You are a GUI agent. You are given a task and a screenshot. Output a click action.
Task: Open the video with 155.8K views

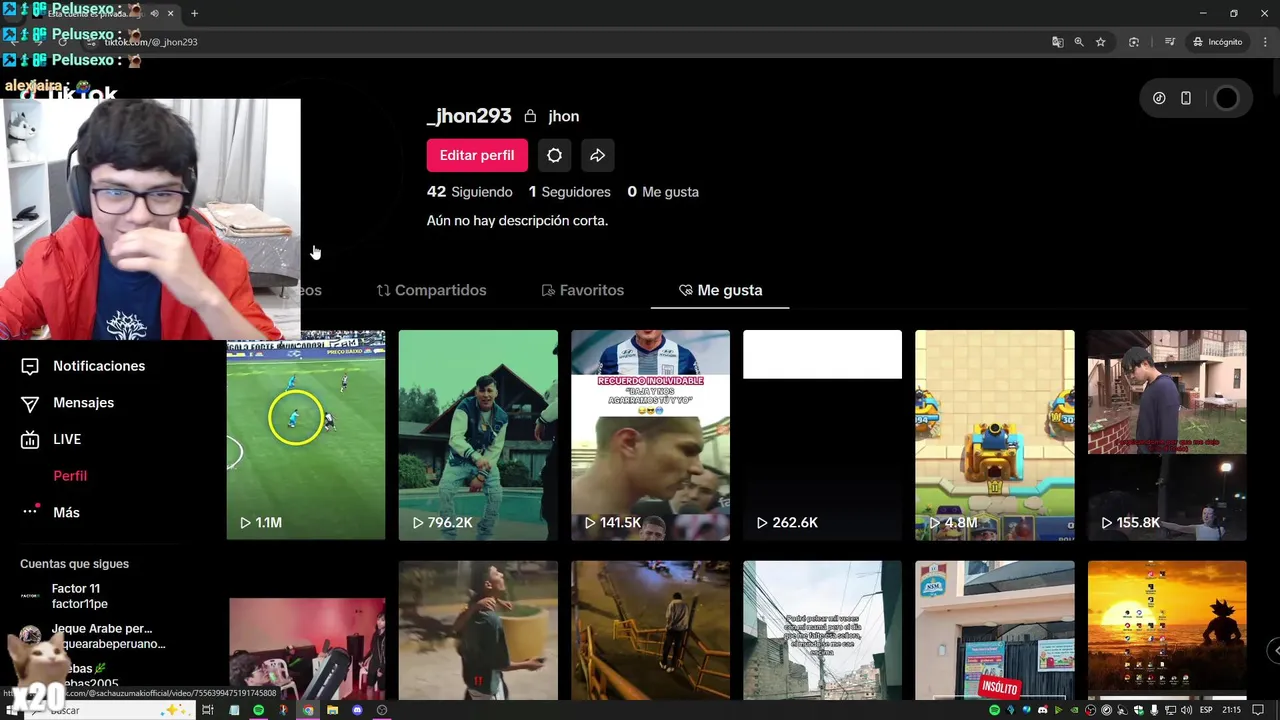pyautogui.click(x=1167, y=435)
